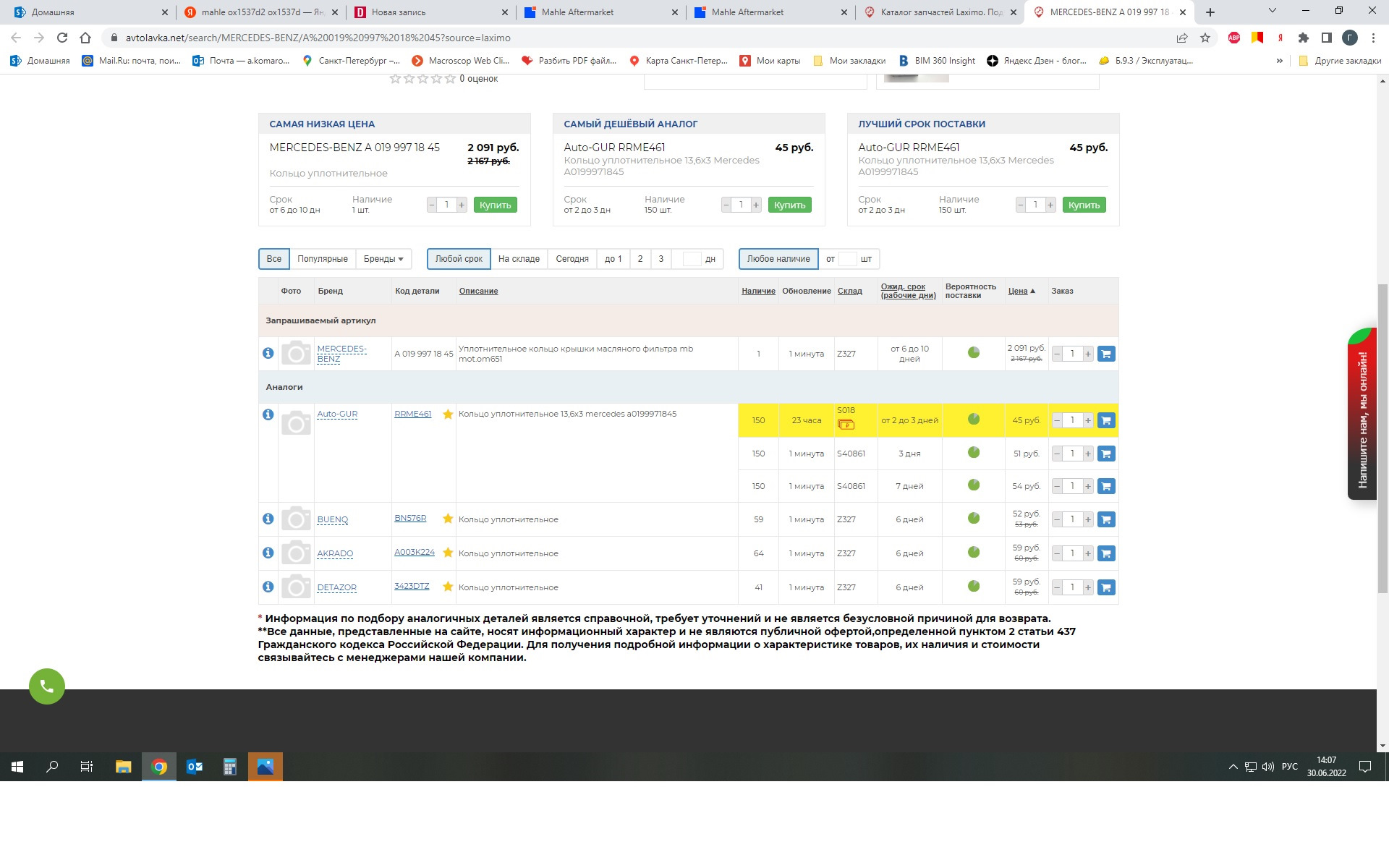Open the AKRADO brand link
Image resolution: width=1389 pixels, height=868 pixels.
click(335, 553)
